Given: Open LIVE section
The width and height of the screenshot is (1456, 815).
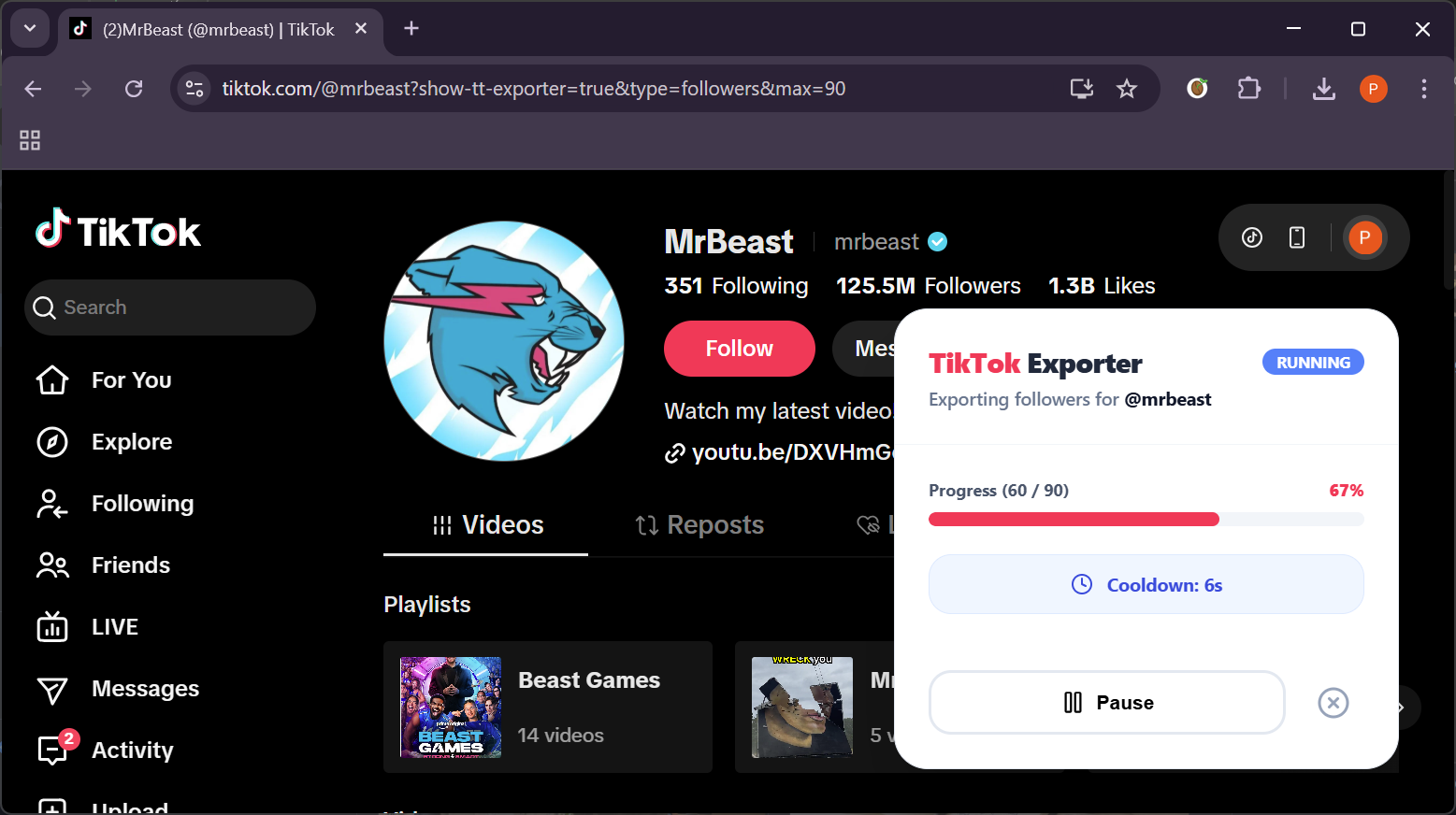Looking at the screenshot, I should pyautogui.click(x=87, y=627).
